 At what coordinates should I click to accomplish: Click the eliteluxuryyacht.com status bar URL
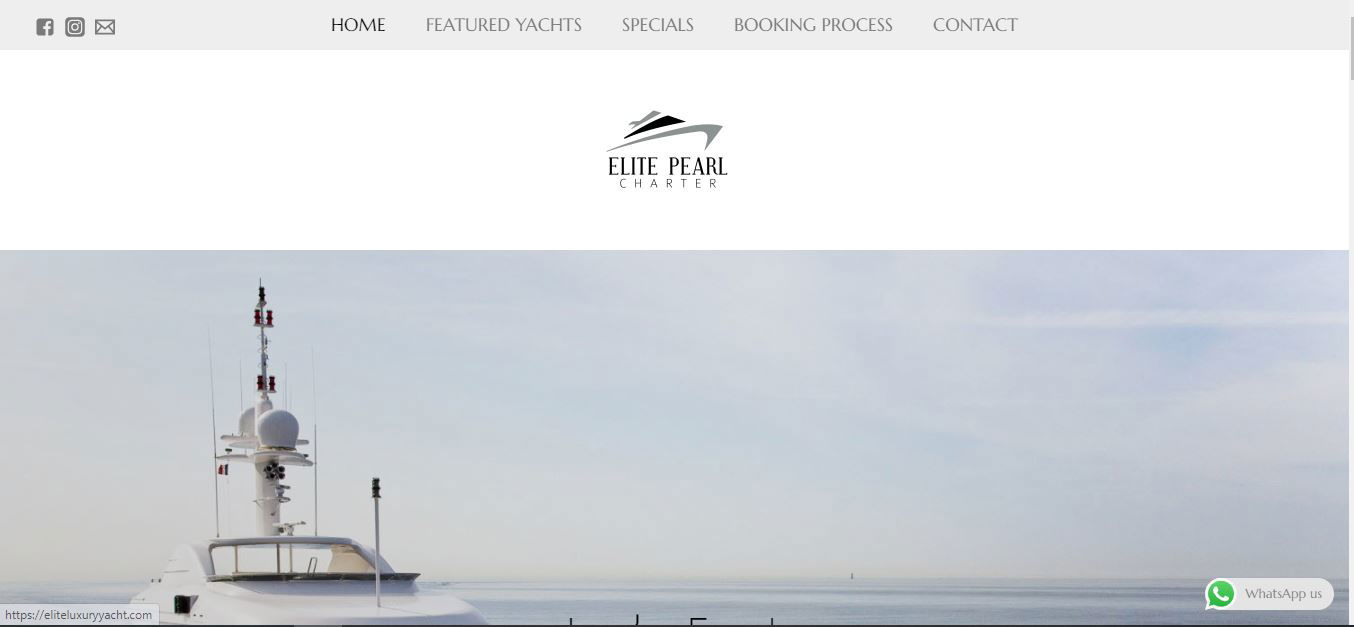pyautogui.click(x=79, y=615)
